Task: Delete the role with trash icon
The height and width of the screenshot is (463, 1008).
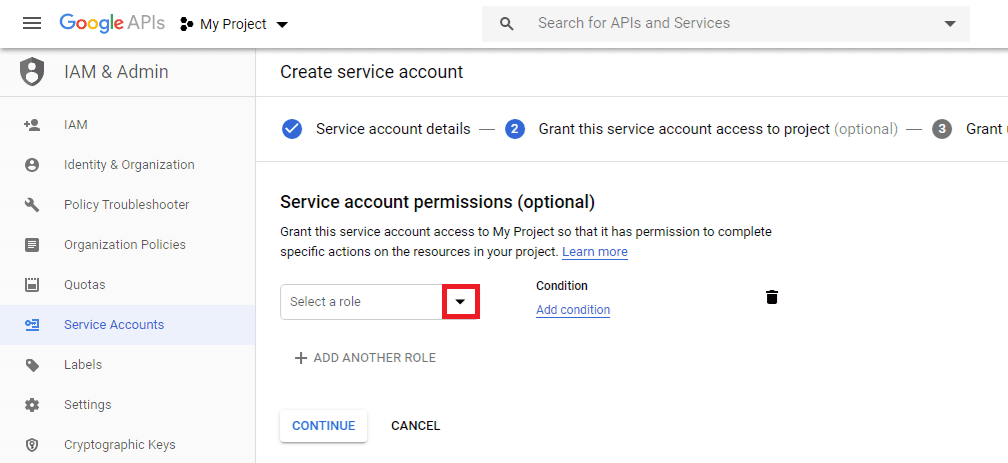Action: coord(772,297)
